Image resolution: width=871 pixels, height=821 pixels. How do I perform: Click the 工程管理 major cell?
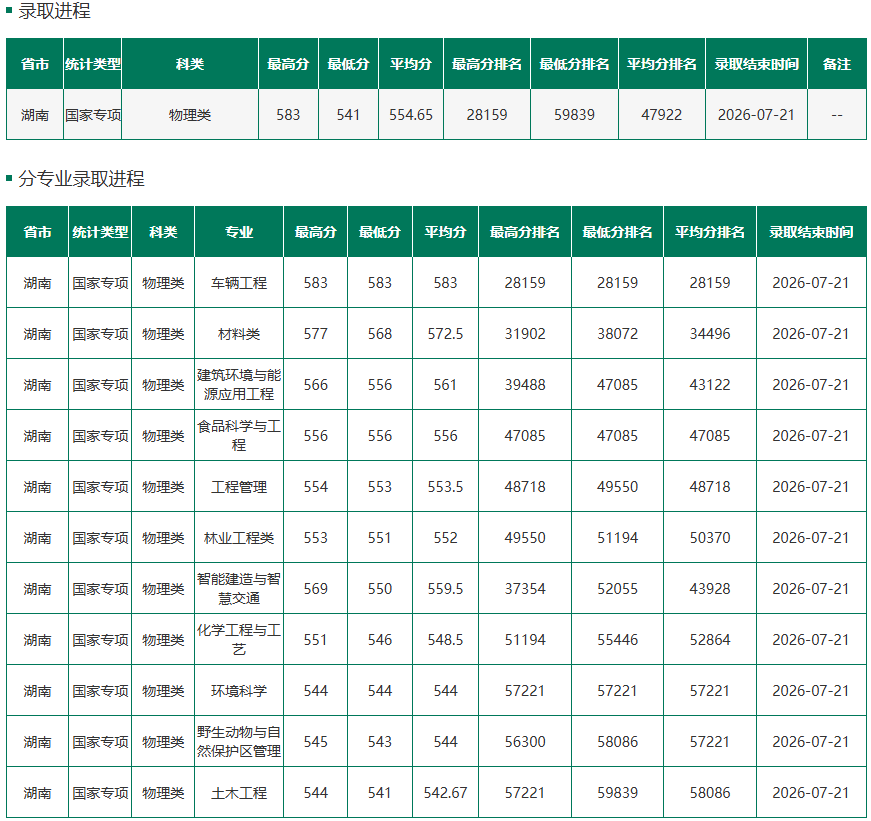[239, 487]
